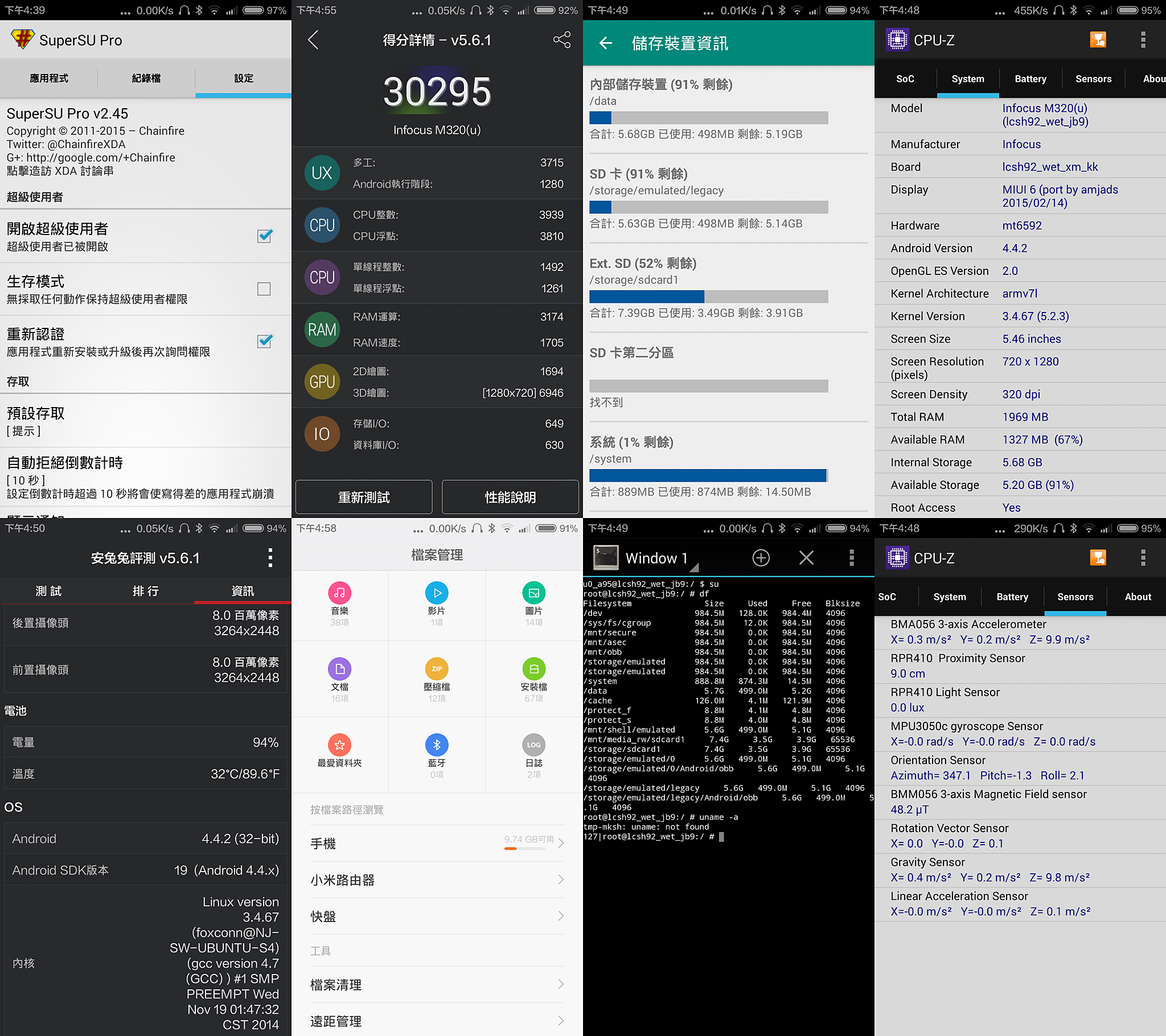Open the 快盤 row chevron
1166x1036 pixels.
pos(561,916)
